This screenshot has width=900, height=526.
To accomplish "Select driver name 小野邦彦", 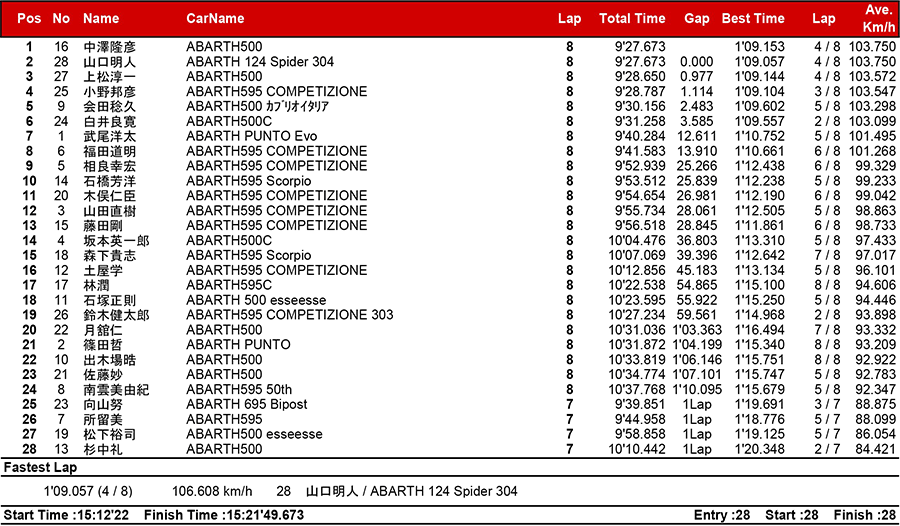I will [x=109, y=92].
